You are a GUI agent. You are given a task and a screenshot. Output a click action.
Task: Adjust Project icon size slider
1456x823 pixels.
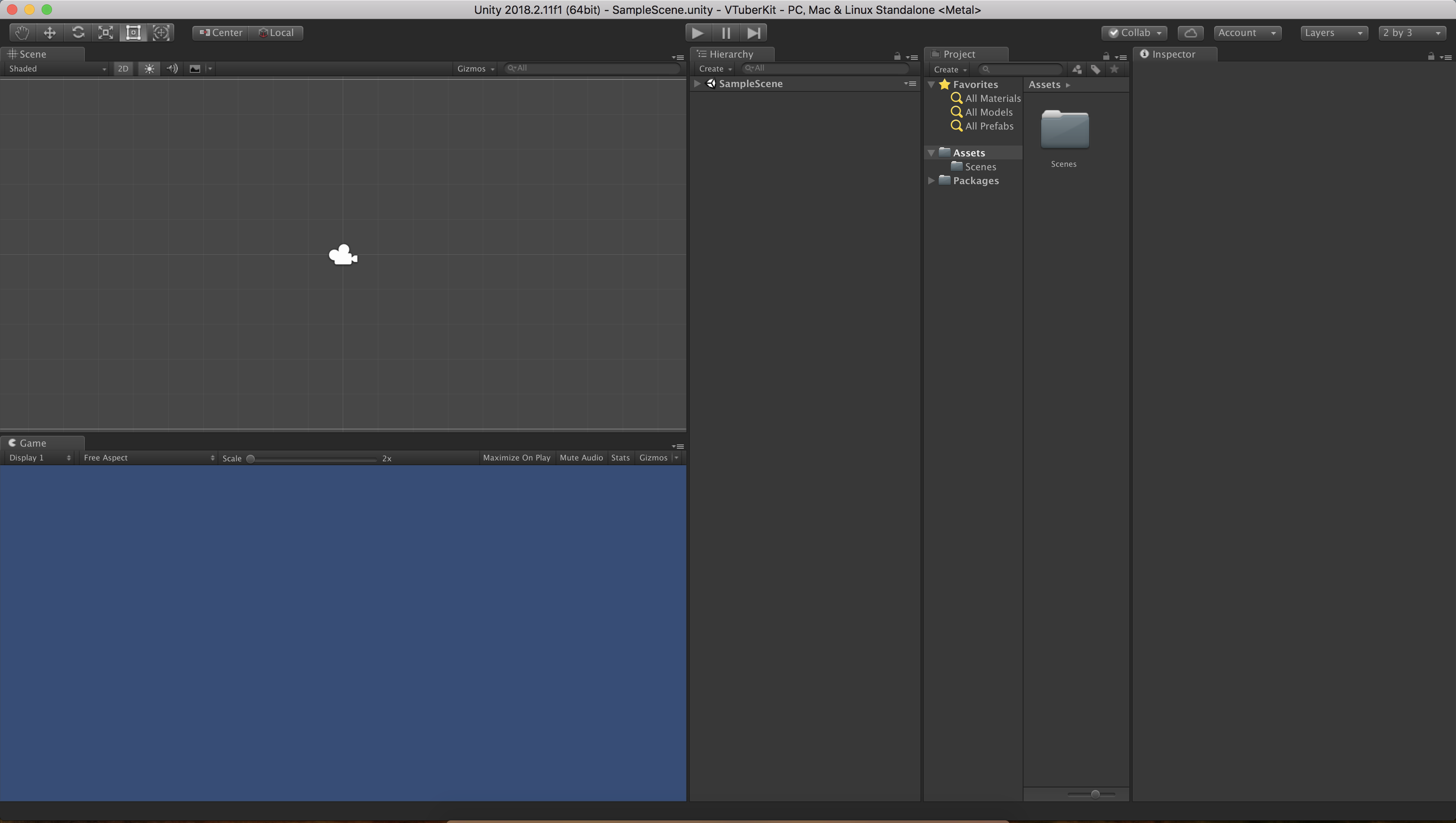(x=1092, y=794)
